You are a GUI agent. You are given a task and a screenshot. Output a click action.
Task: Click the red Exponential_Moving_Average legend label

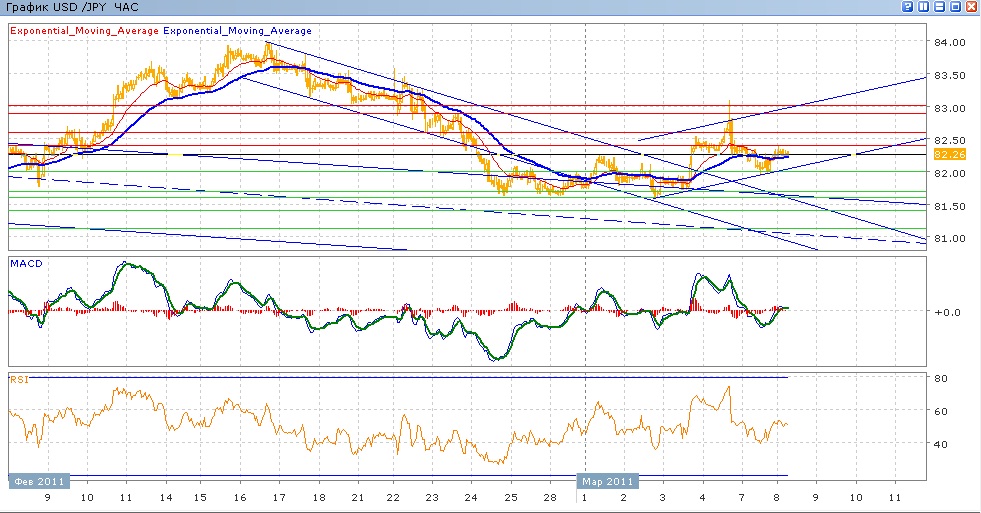[x=85, y=31]
